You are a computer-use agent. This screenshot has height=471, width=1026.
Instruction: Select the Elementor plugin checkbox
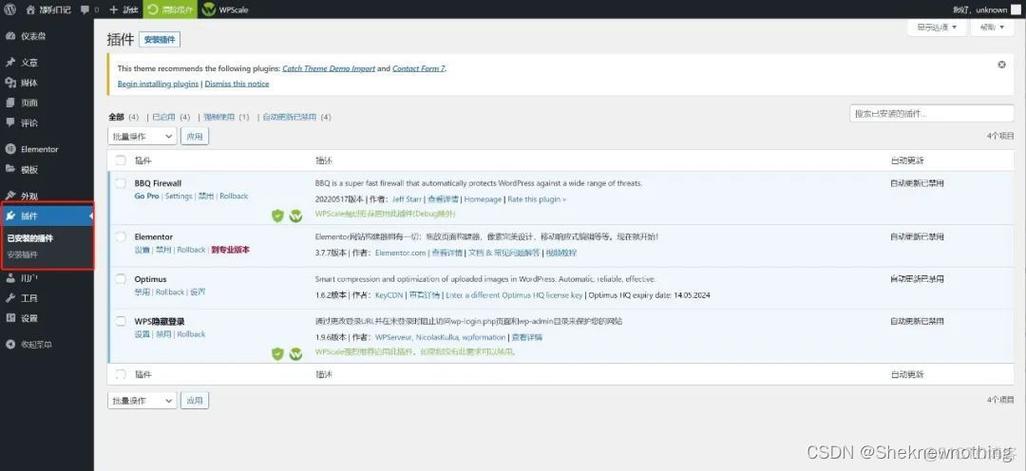click(x=120, y=237)
